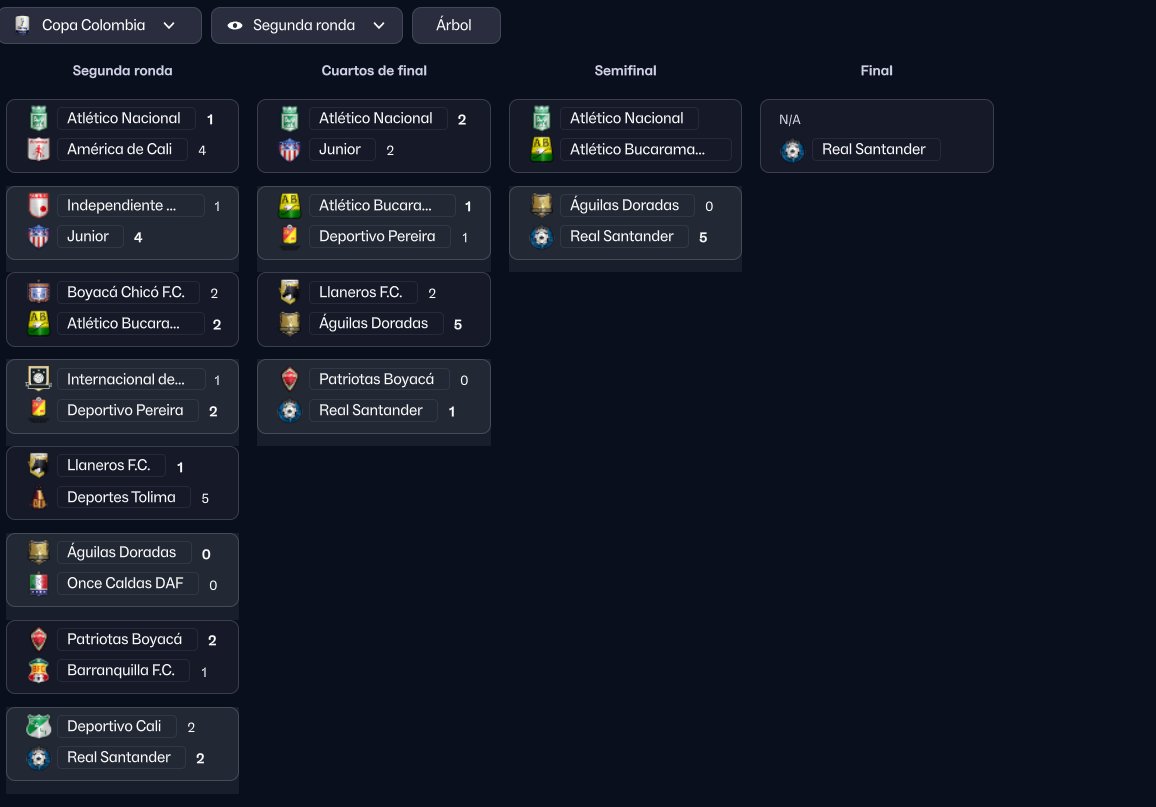Screen dimensions: 1156x807
Task: Click the Real Santander crest in Segunda ronda
Action: 38,757
